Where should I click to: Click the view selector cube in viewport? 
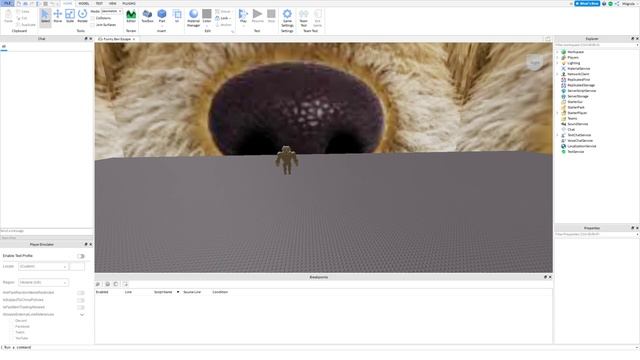(535, 63)
